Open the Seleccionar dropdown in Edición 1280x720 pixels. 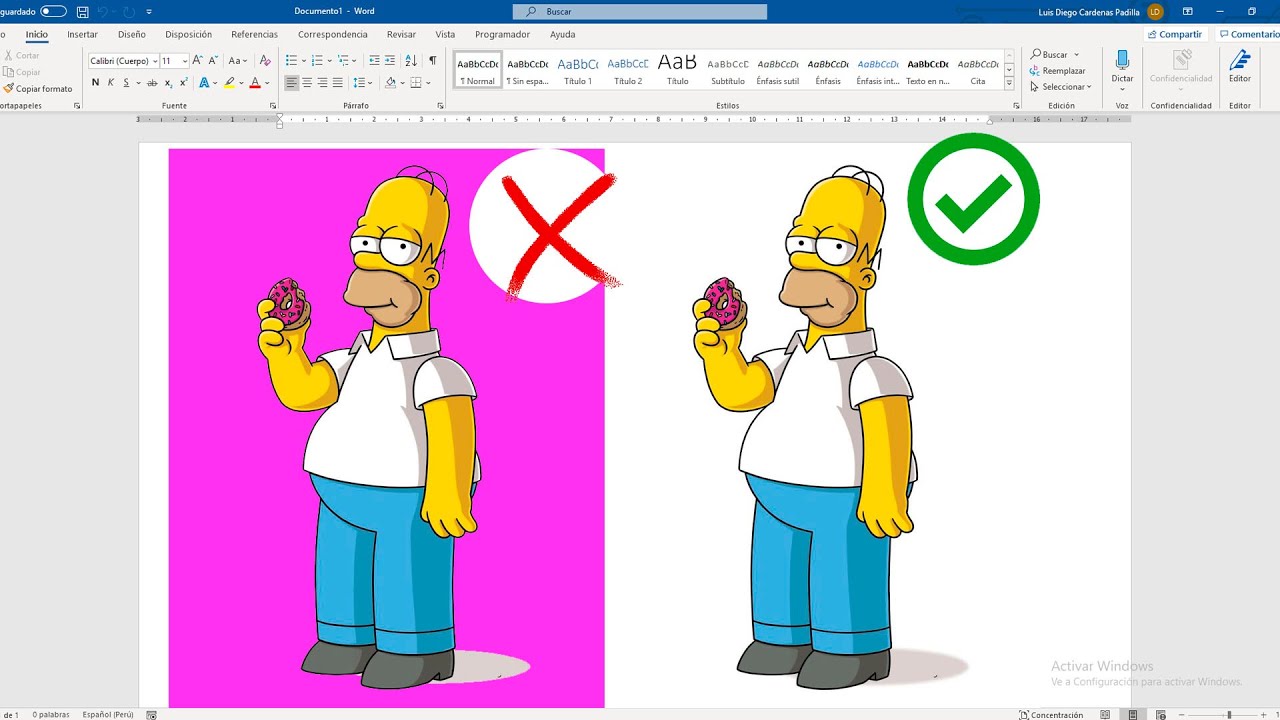(x=1061, y=87)
